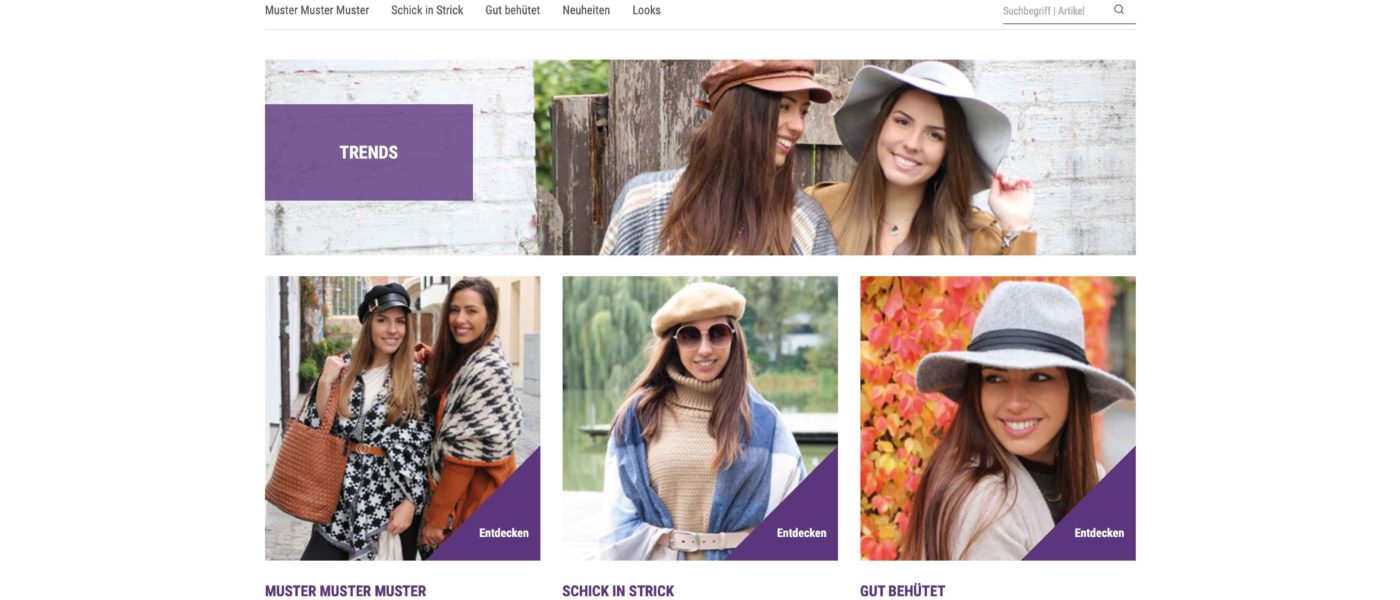Open the two-women houndstooth poncho thumbnail
The width and height of the screenshot is (1400, 600).
pos(402,400)
